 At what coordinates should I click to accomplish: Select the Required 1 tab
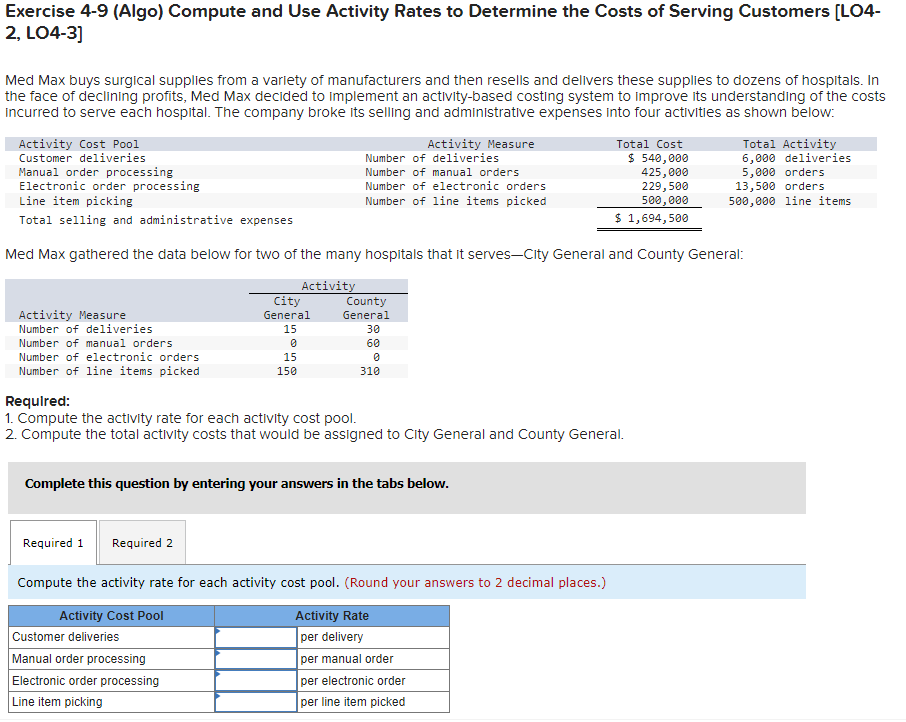[x=52, y=542]
